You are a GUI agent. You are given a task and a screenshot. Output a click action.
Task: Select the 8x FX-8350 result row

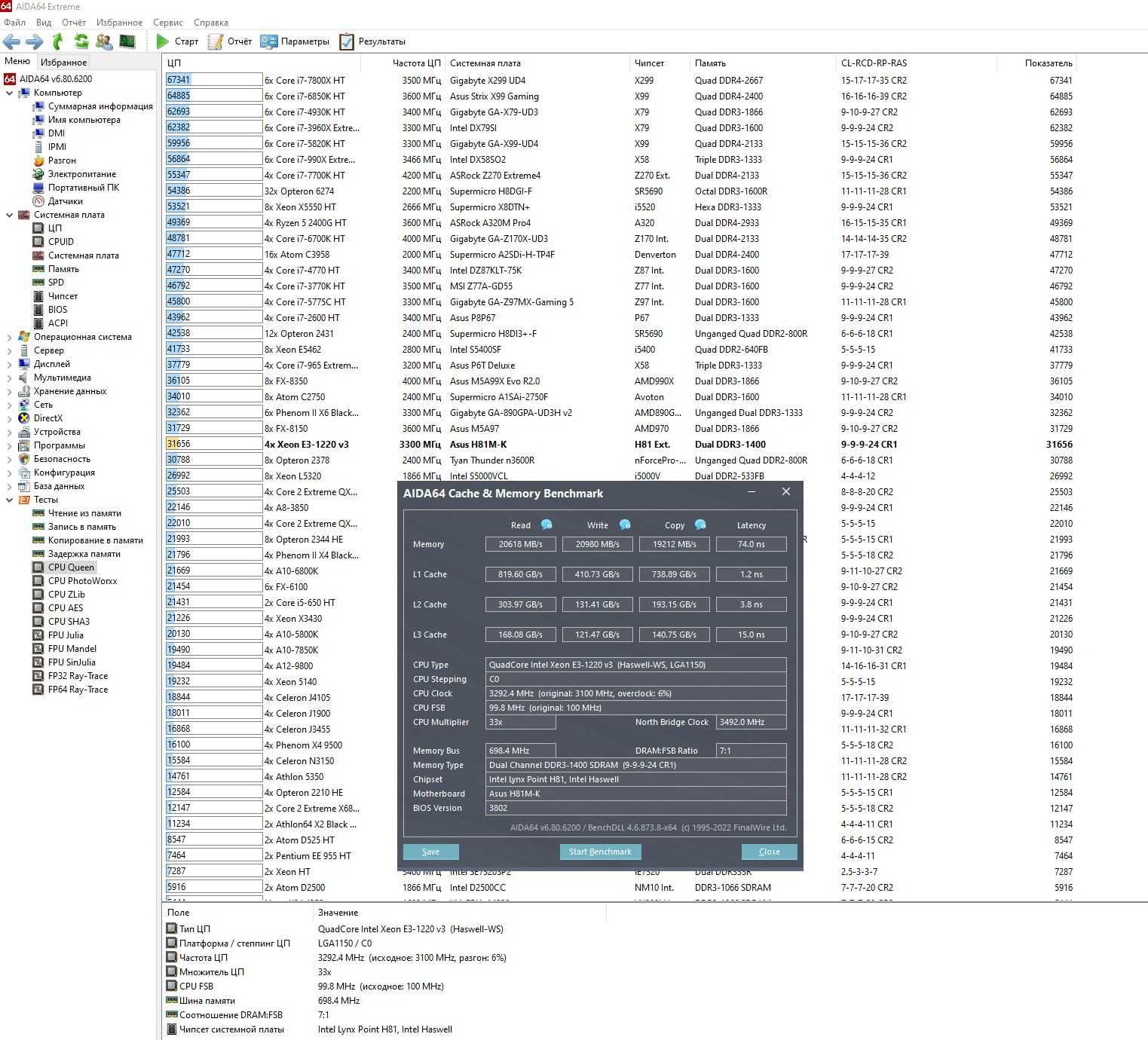618,381
